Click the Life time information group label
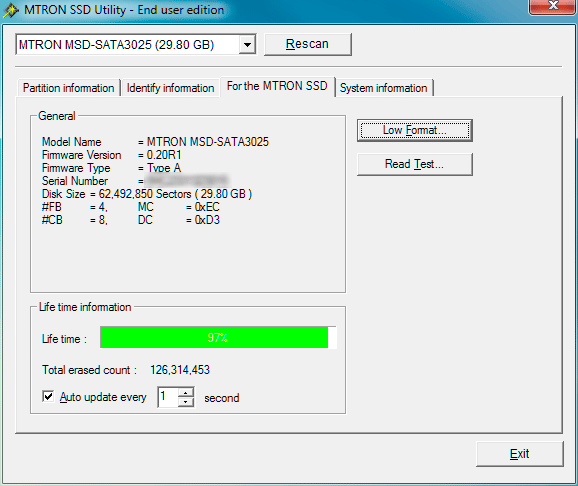Image resolution: width=578 pixels, height=486 pixels. tap(85, 307)
